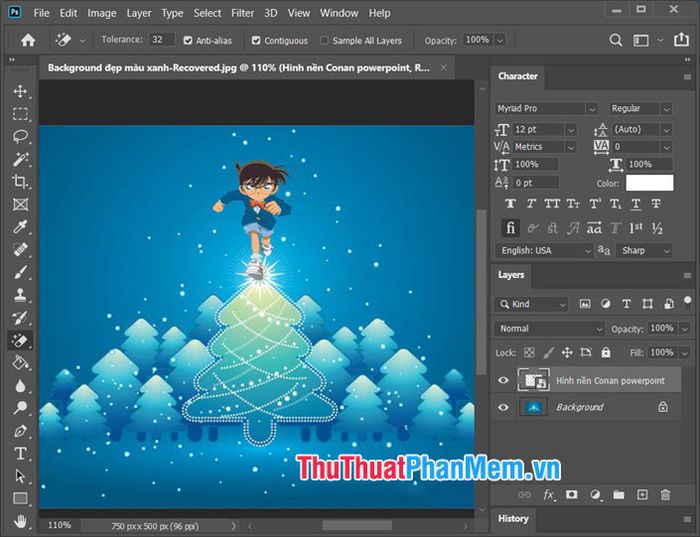The height and width of the screenshot is (537, 700).
Task: Open the Filter menu
Action: pyautogui.click(x=242, y=13)
